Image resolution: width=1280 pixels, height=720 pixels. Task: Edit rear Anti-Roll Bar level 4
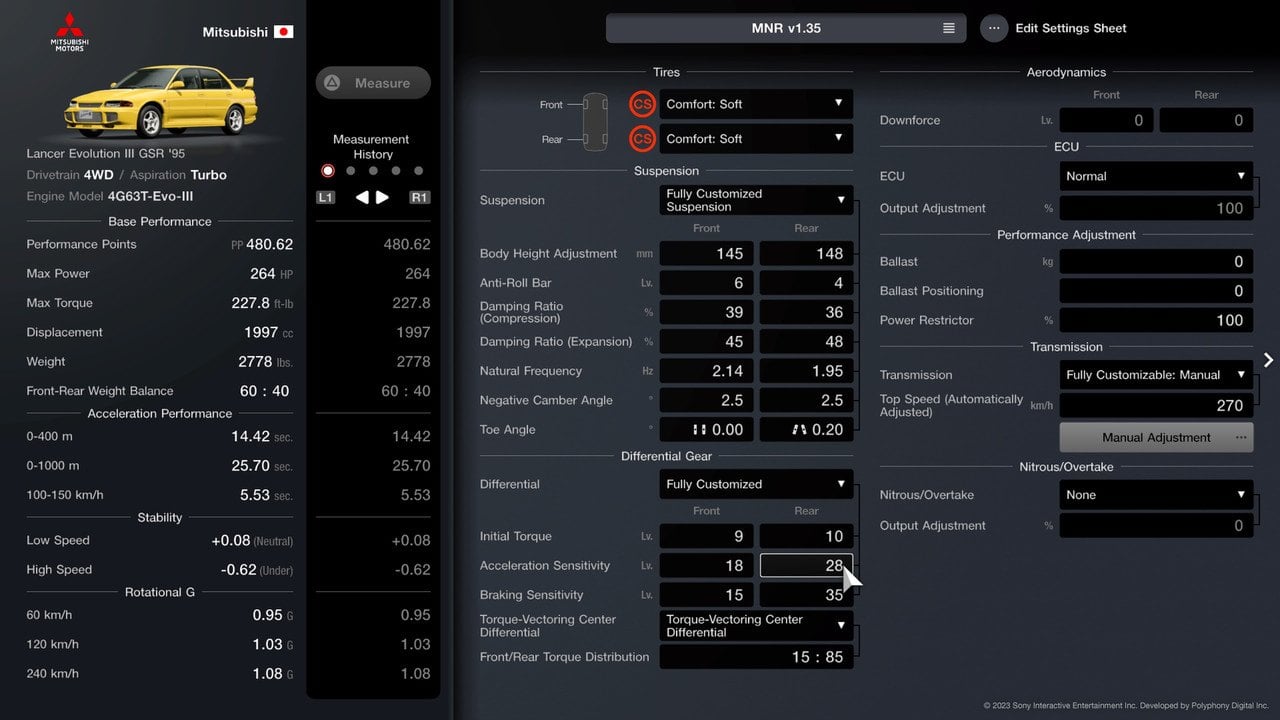(x=806, y=283)
